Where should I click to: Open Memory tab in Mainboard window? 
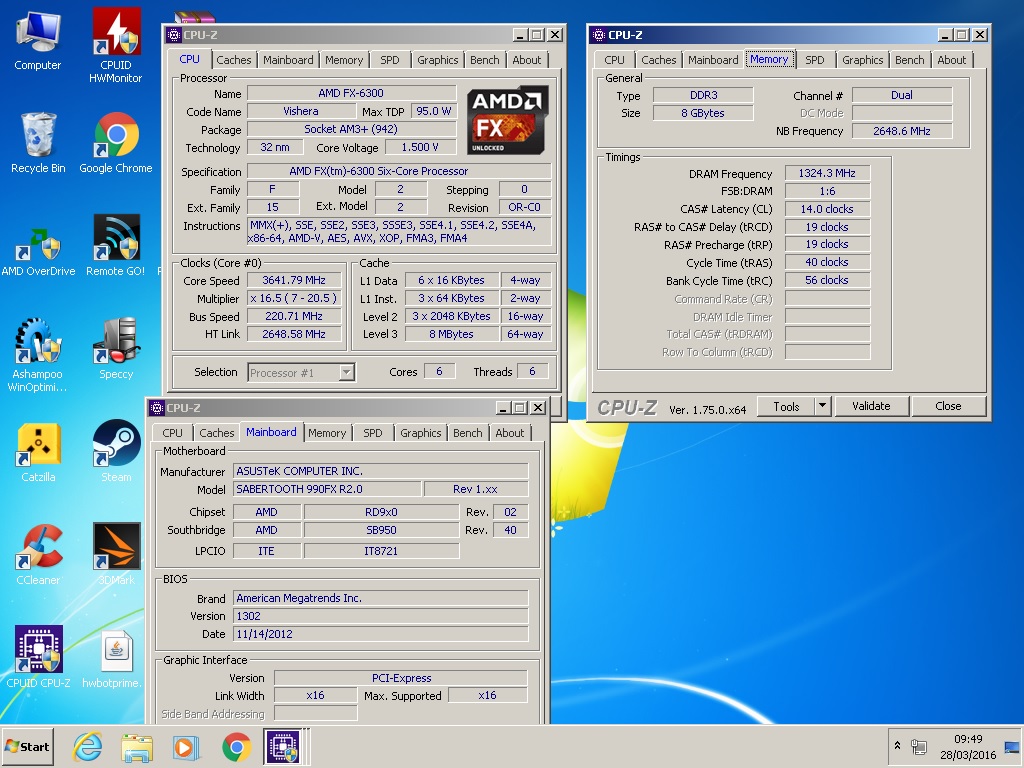pos(327,432)
